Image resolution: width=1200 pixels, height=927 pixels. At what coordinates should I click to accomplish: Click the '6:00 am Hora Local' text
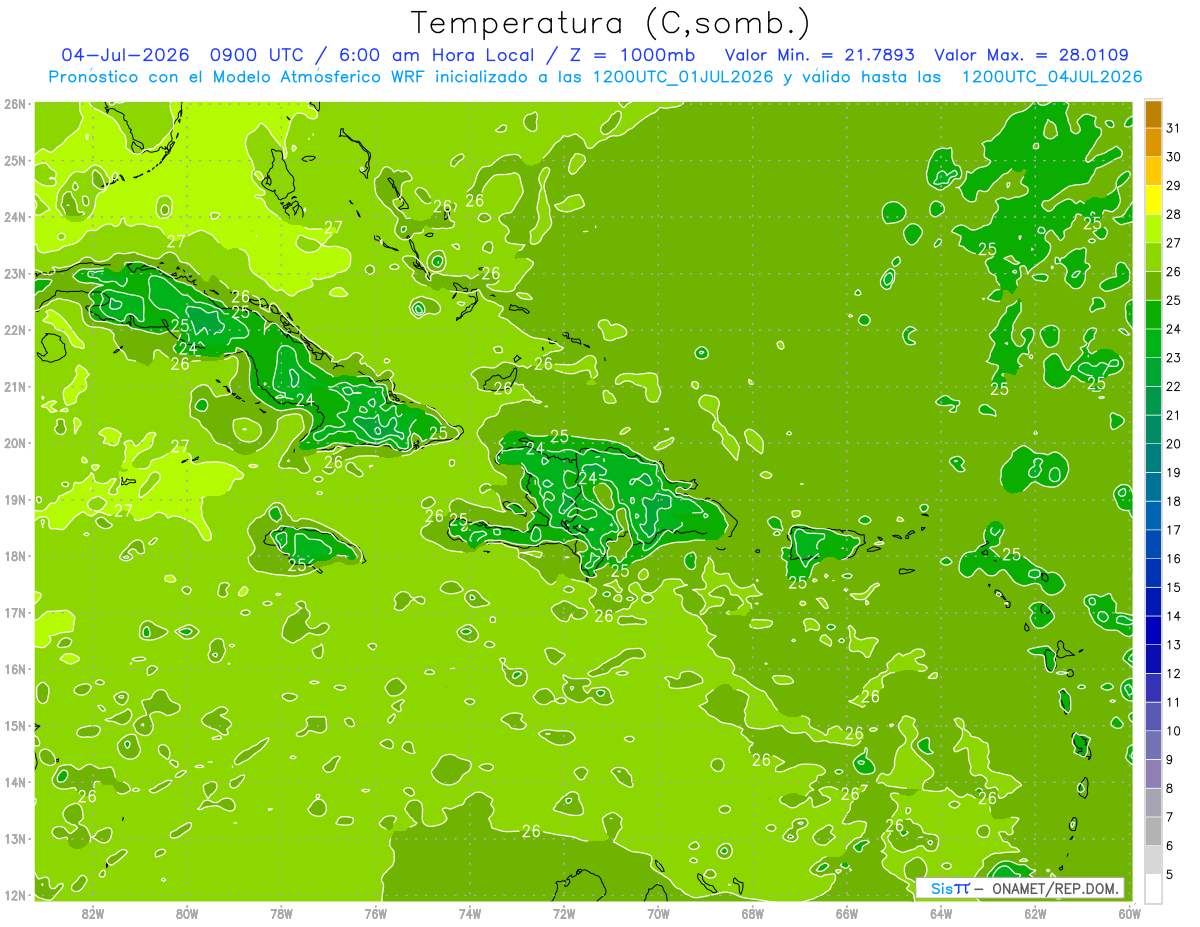(436, 55)
